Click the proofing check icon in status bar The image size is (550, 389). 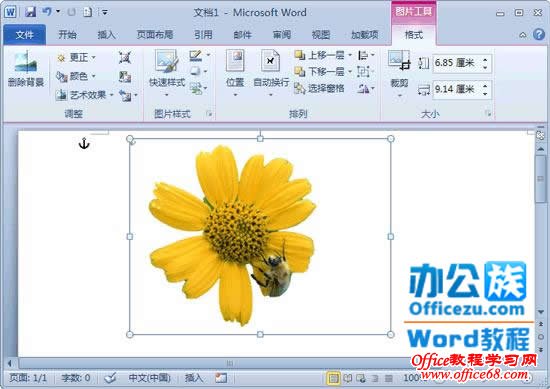coord(110,378)
